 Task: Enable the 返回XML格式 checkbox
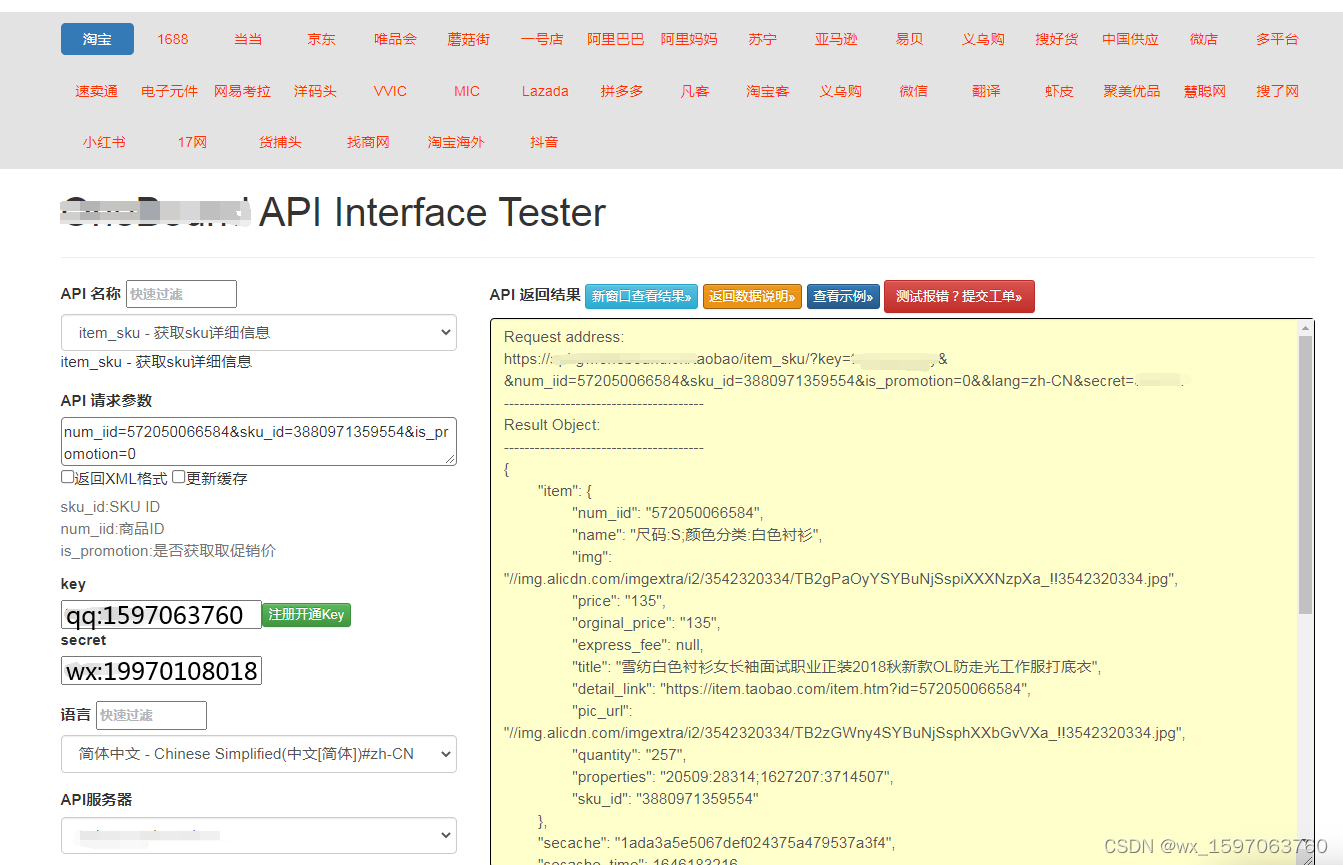coord(68,478)
